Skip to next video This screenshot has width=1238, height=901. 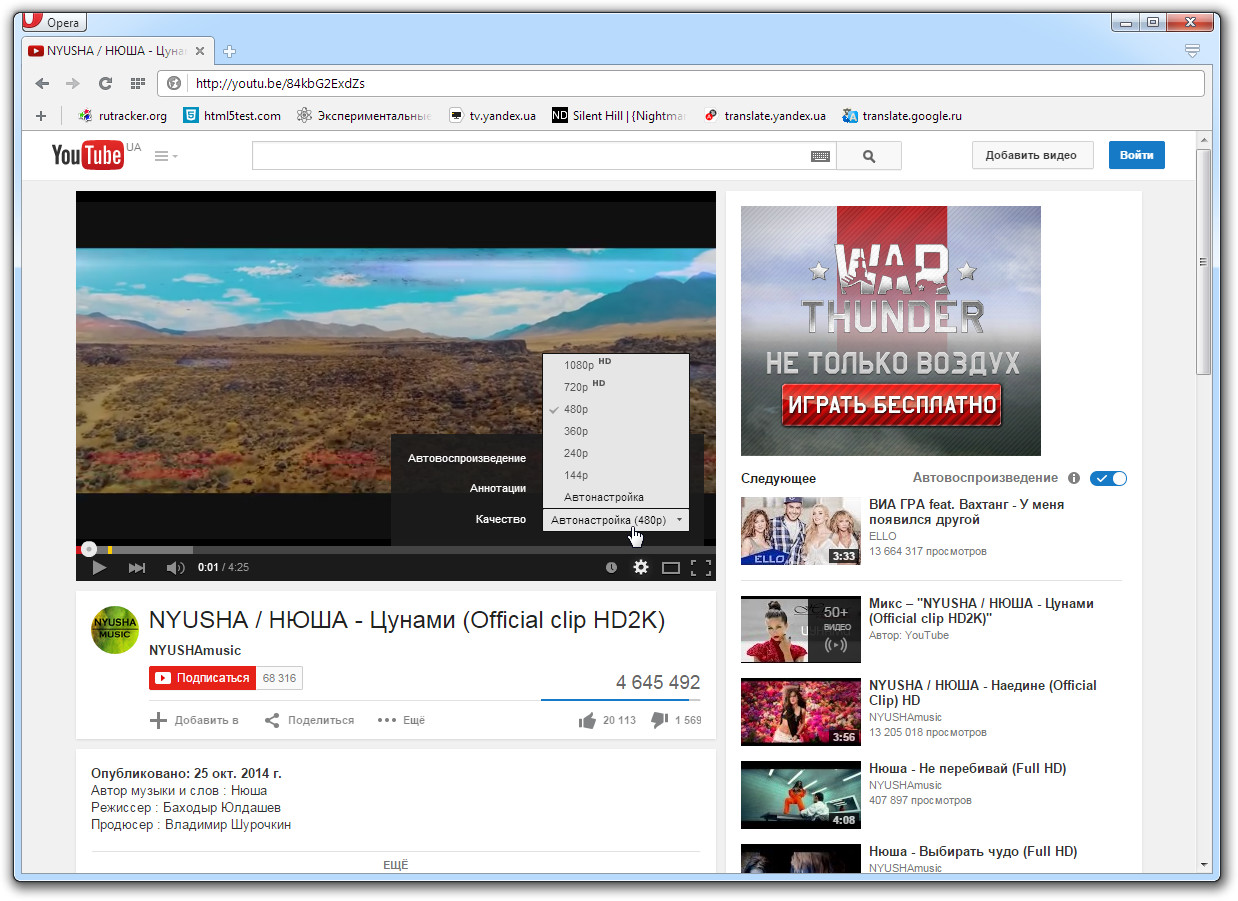coord(137,567)
